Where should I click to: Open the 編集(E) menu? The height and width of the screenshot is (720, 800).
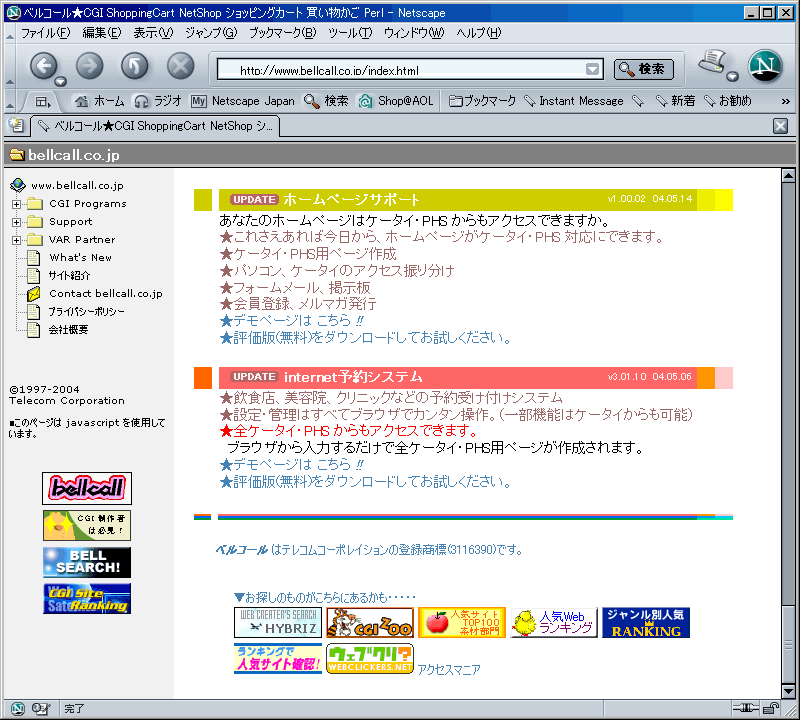102,33
